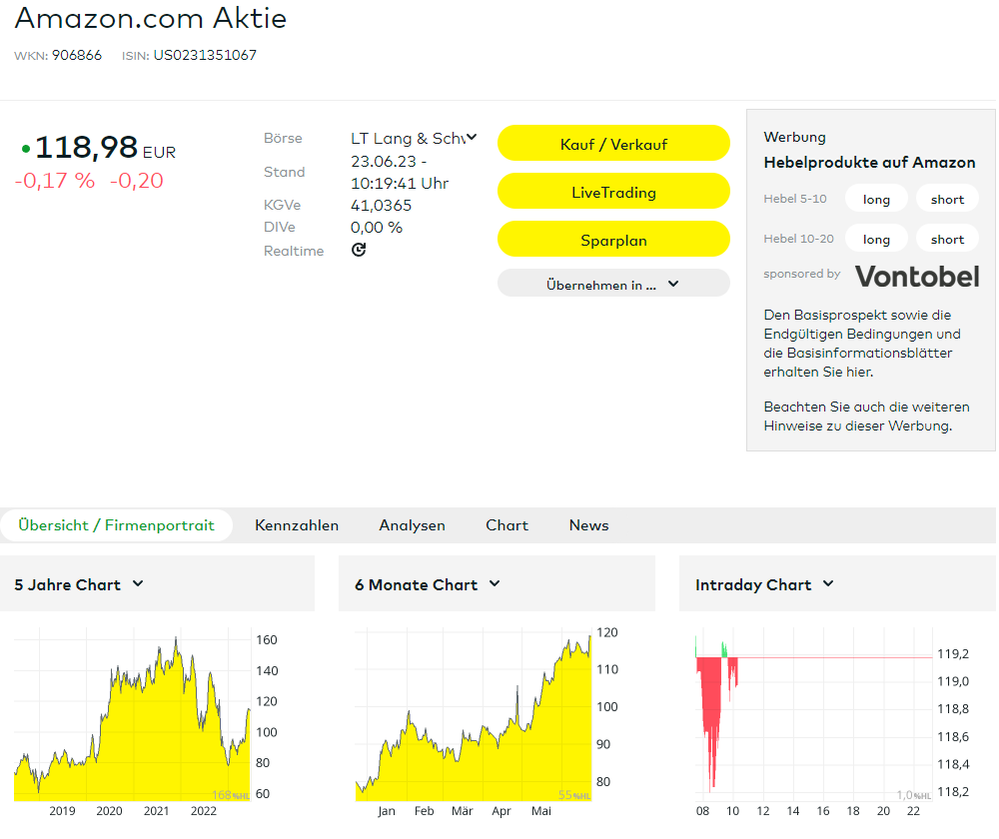
Task: Choose long for Hebel 10-20
Action: (876, 239)
